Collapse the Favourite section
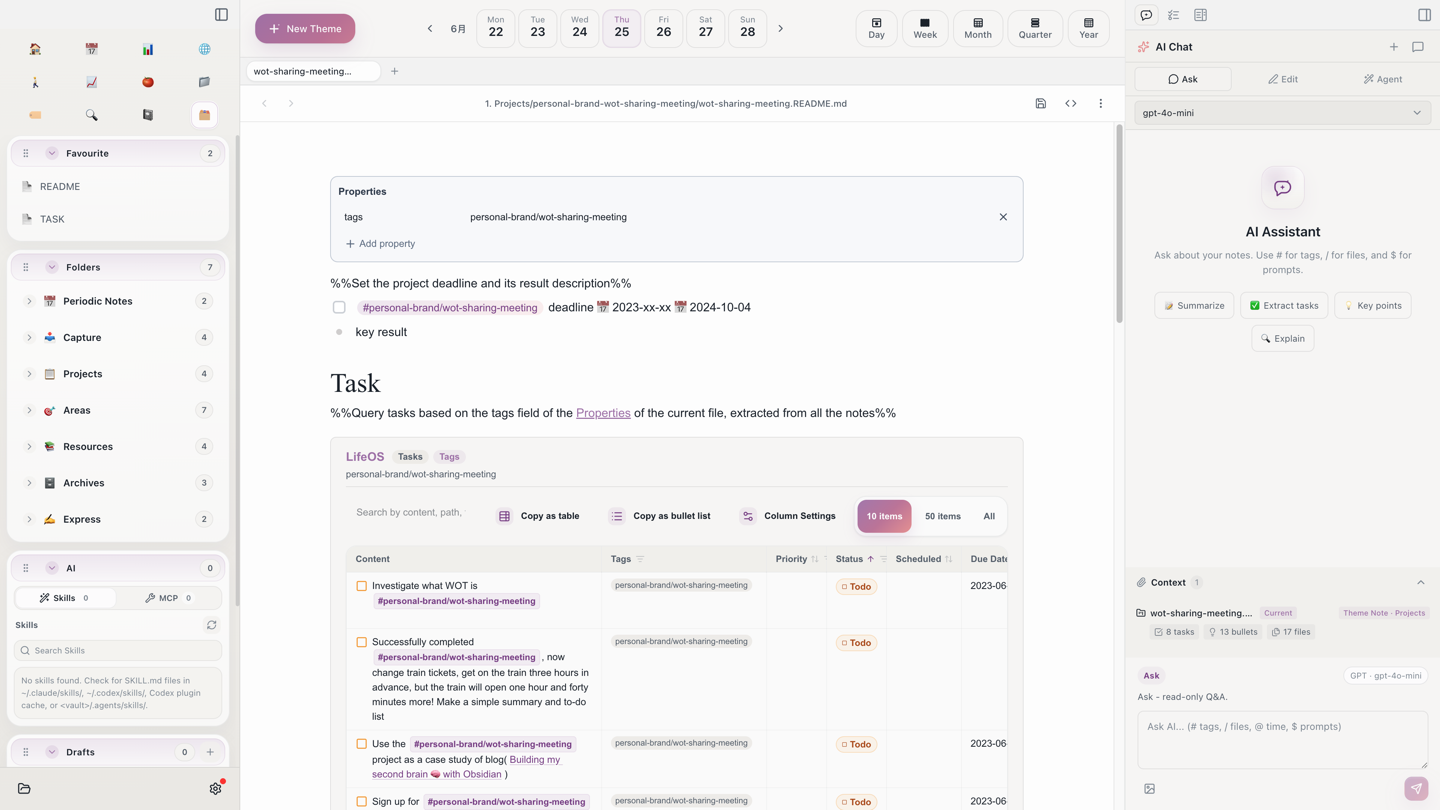 (52, 153)
